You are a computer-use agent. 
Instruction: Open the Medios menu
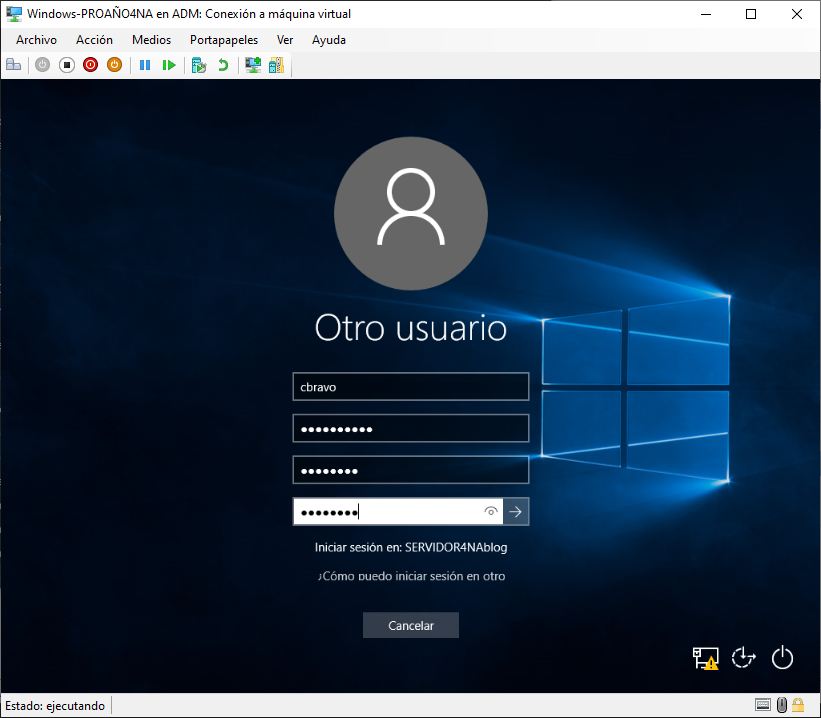[151, 40]
